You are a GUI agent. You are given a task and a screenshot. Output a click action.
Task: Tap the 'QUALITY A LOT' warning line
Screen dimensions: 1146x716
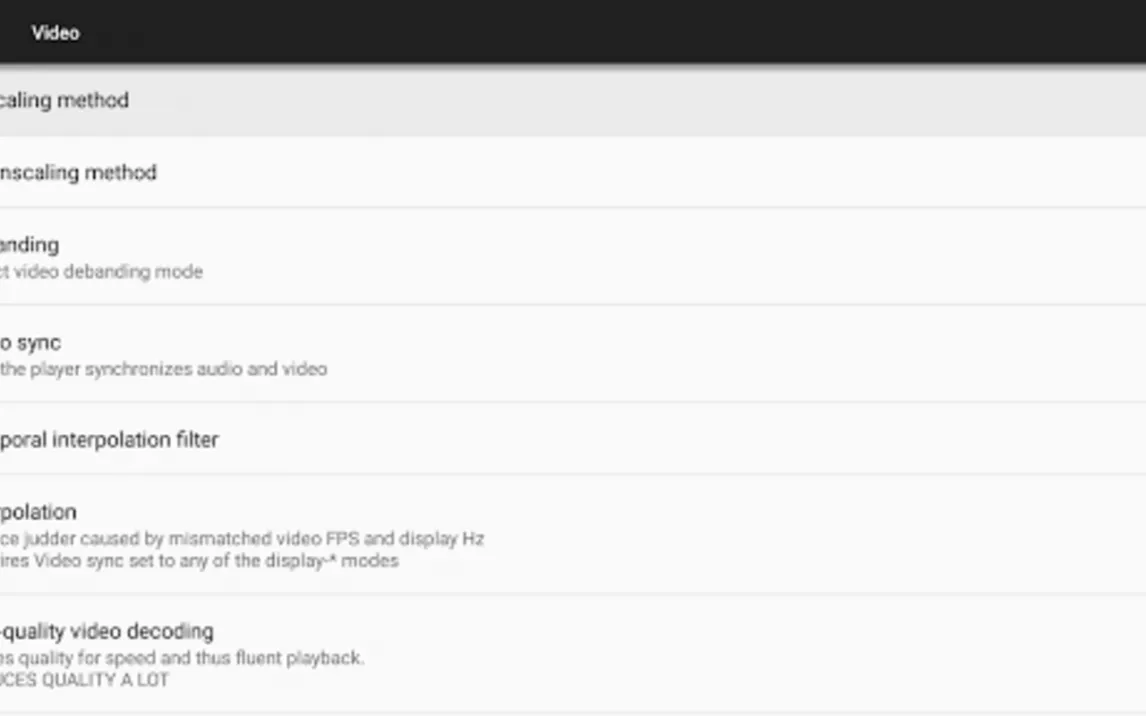click(85, 680)
